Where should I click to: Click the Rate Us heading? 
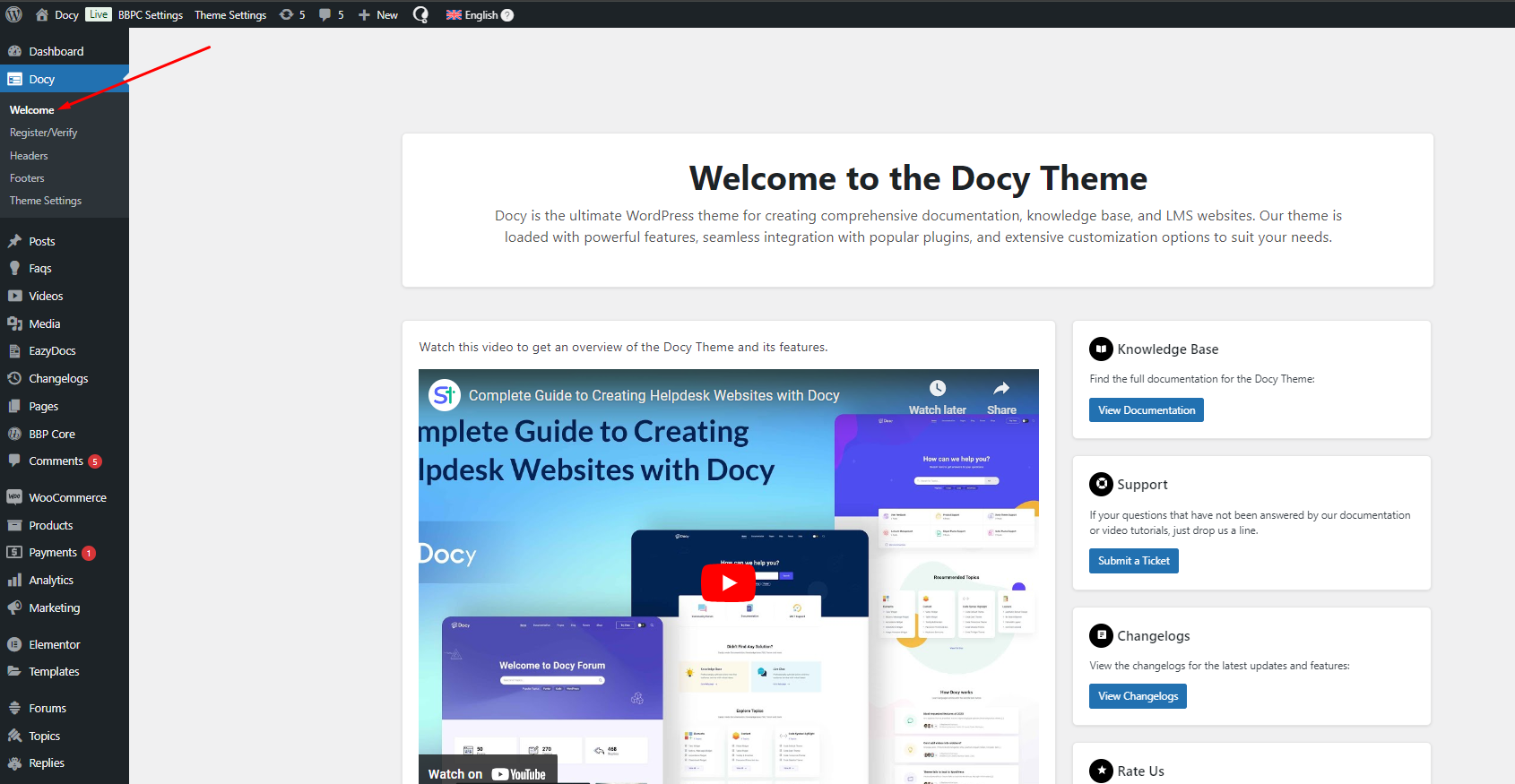[x=1140, y=771]
